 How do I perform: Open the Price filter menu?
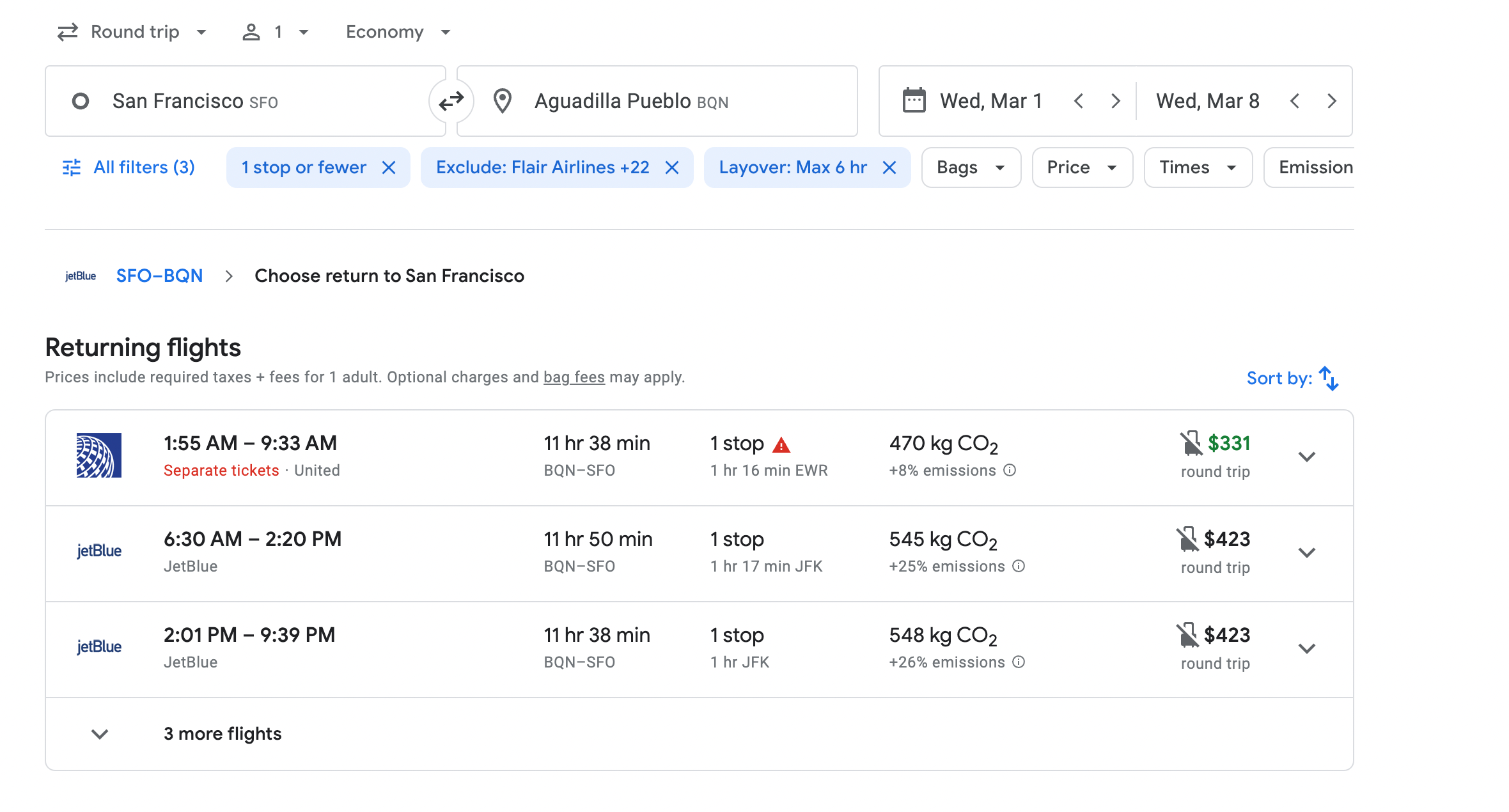tap(1081, 168)
